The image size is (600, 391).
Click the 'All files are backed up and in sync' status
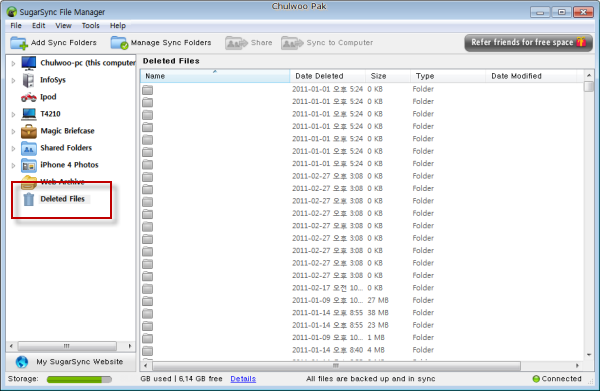370,379
